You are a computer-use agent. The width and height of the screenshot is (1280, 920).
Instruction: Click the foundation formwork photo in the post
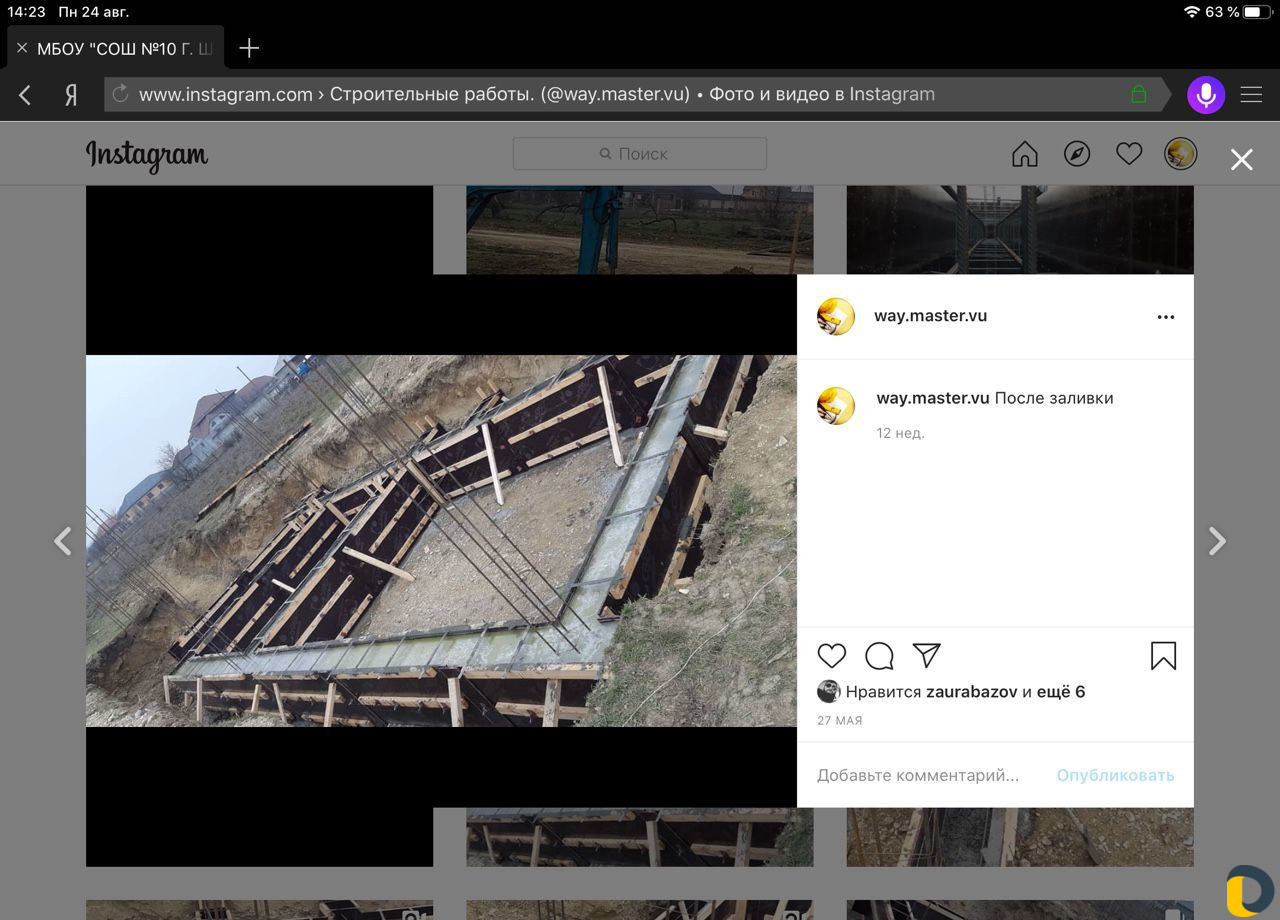(x=441, y=541)
